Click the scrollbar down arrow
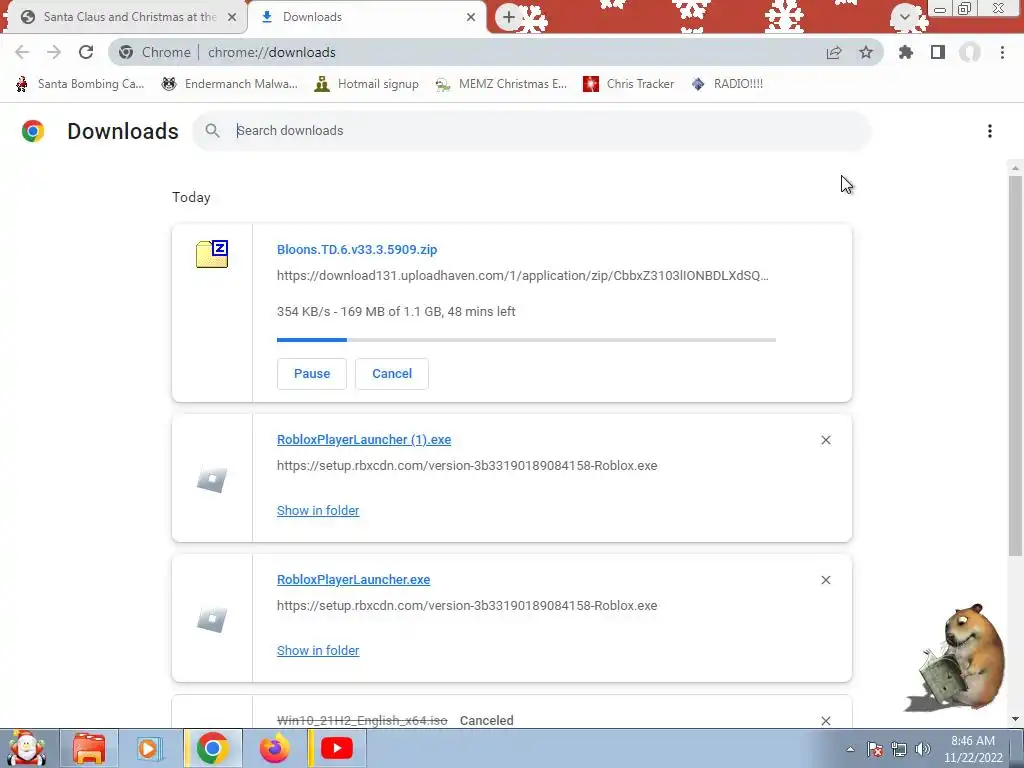Screen dimensions: 1024x768 click(x=1015, y=720)
